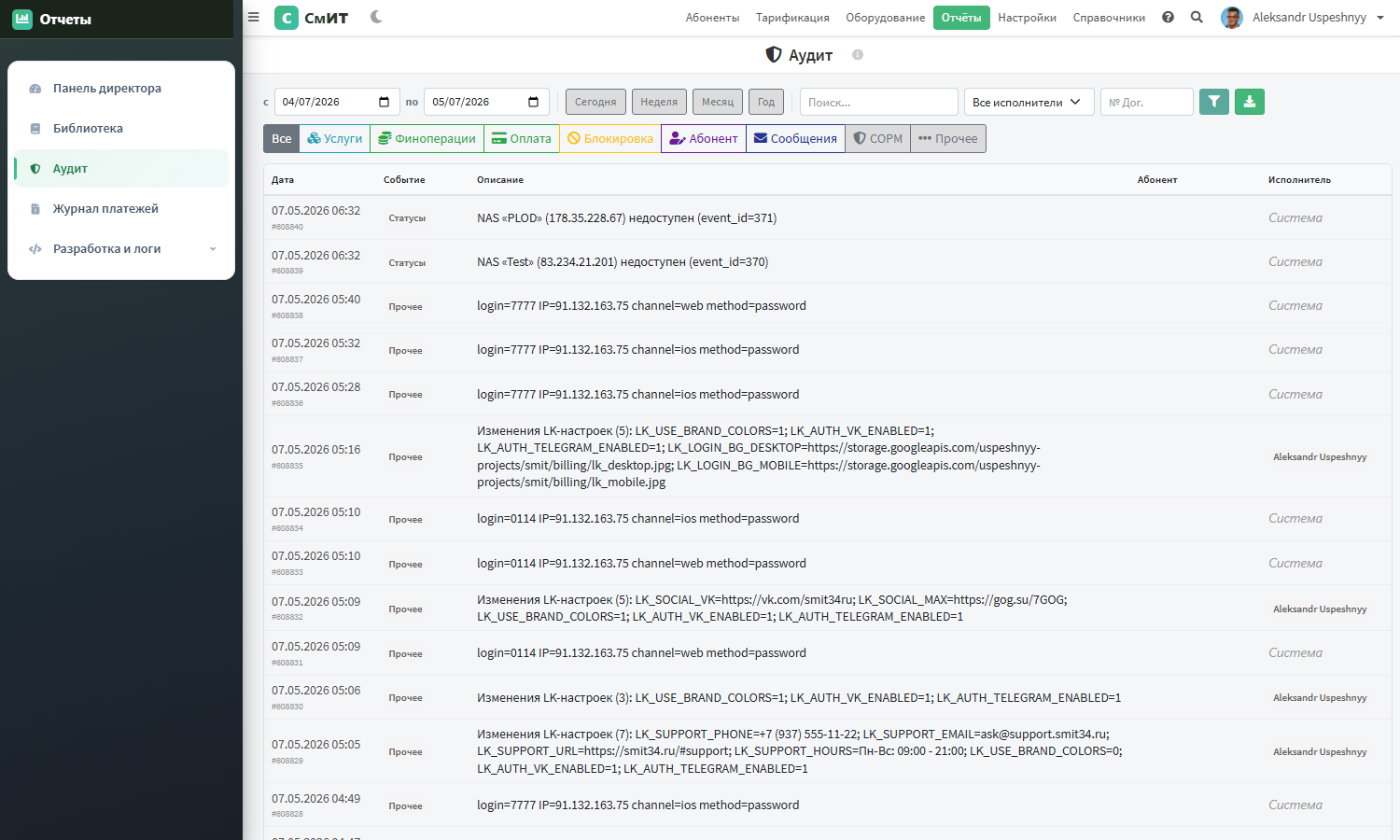Screen dimensions: 1400x840
Task: Open Оборудование in top navigation
Action: pyautogui.click(x=886, y=18)
